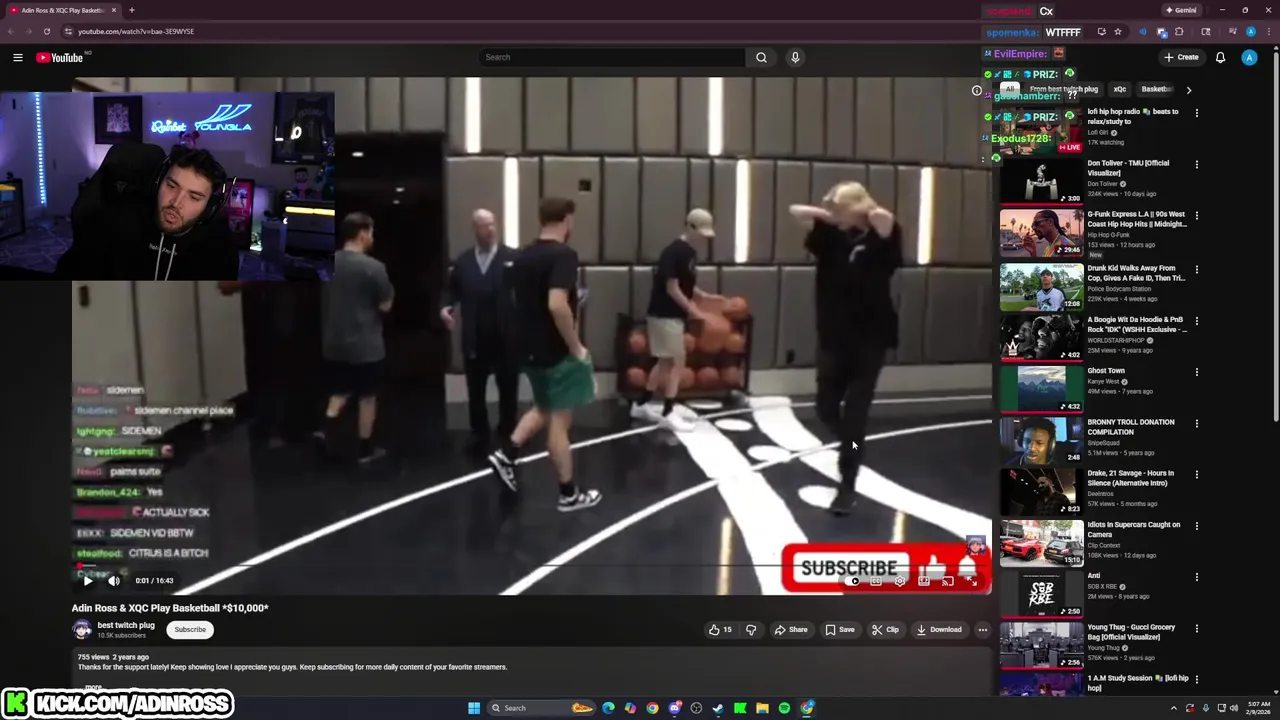
Task: Reload the page in Chrome
Action: click(x=46, y=31)
